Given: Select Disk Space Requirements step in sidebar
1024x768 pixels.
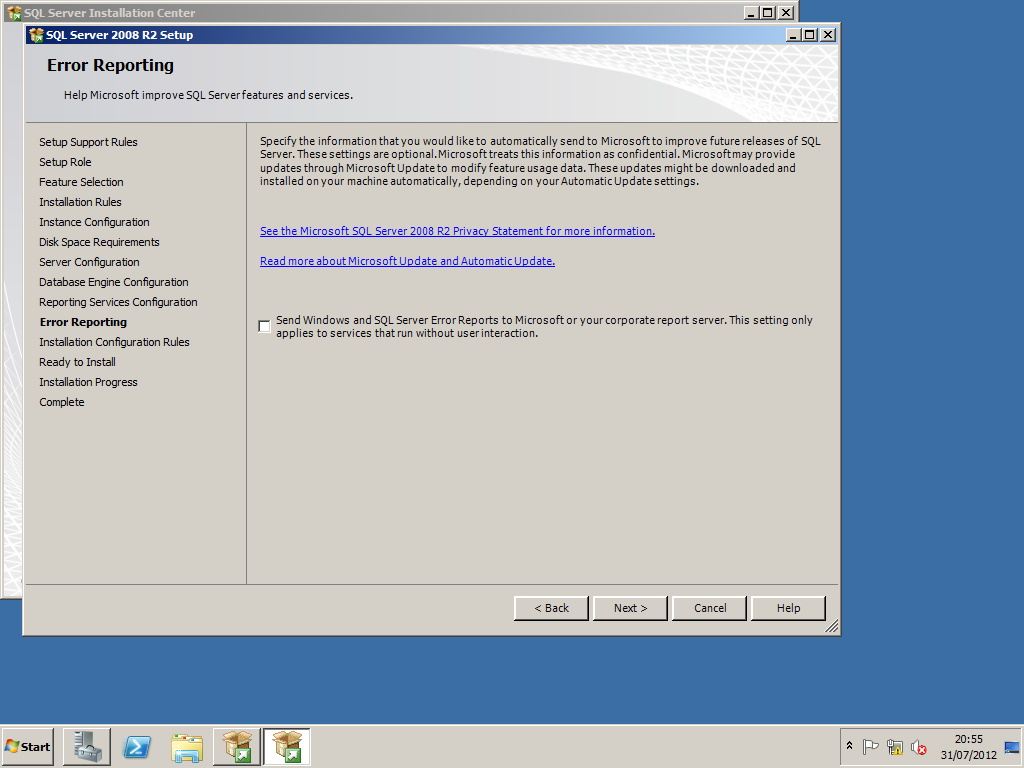Looking at the screenshot, I should pyautogui.click(x=99, y=242).
